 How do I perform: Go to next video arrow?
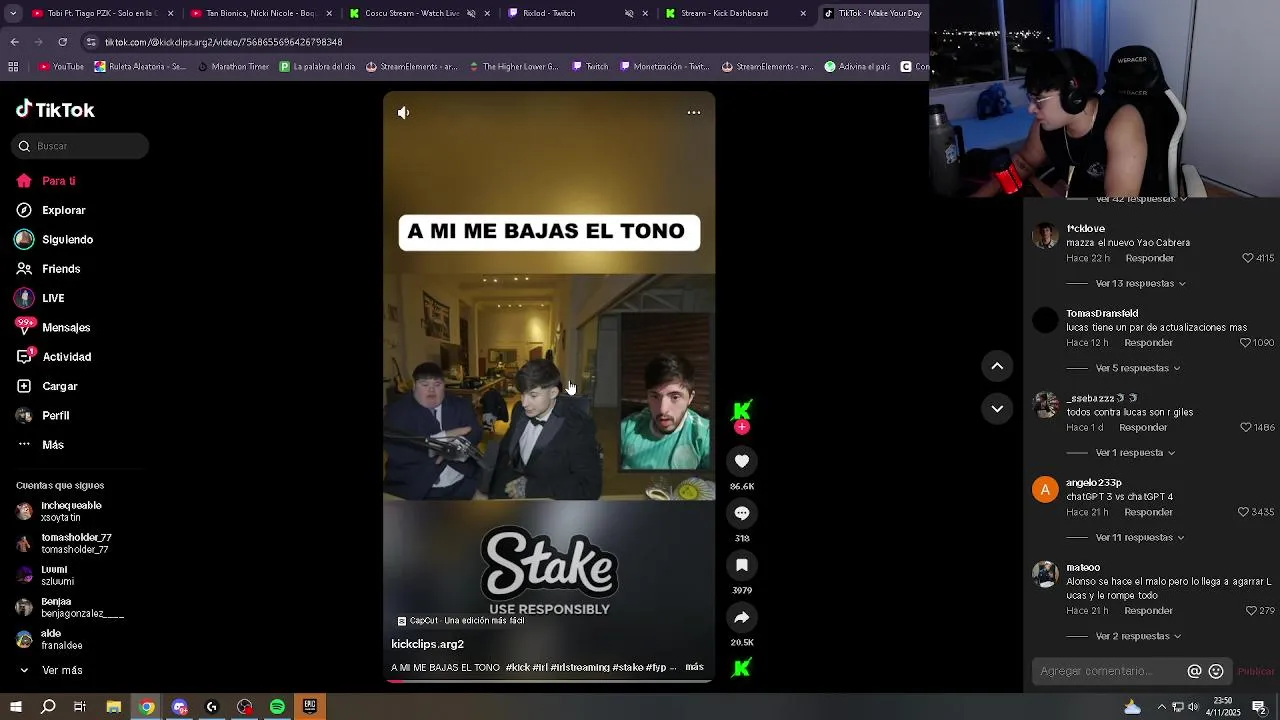click(x=997, y=408)
